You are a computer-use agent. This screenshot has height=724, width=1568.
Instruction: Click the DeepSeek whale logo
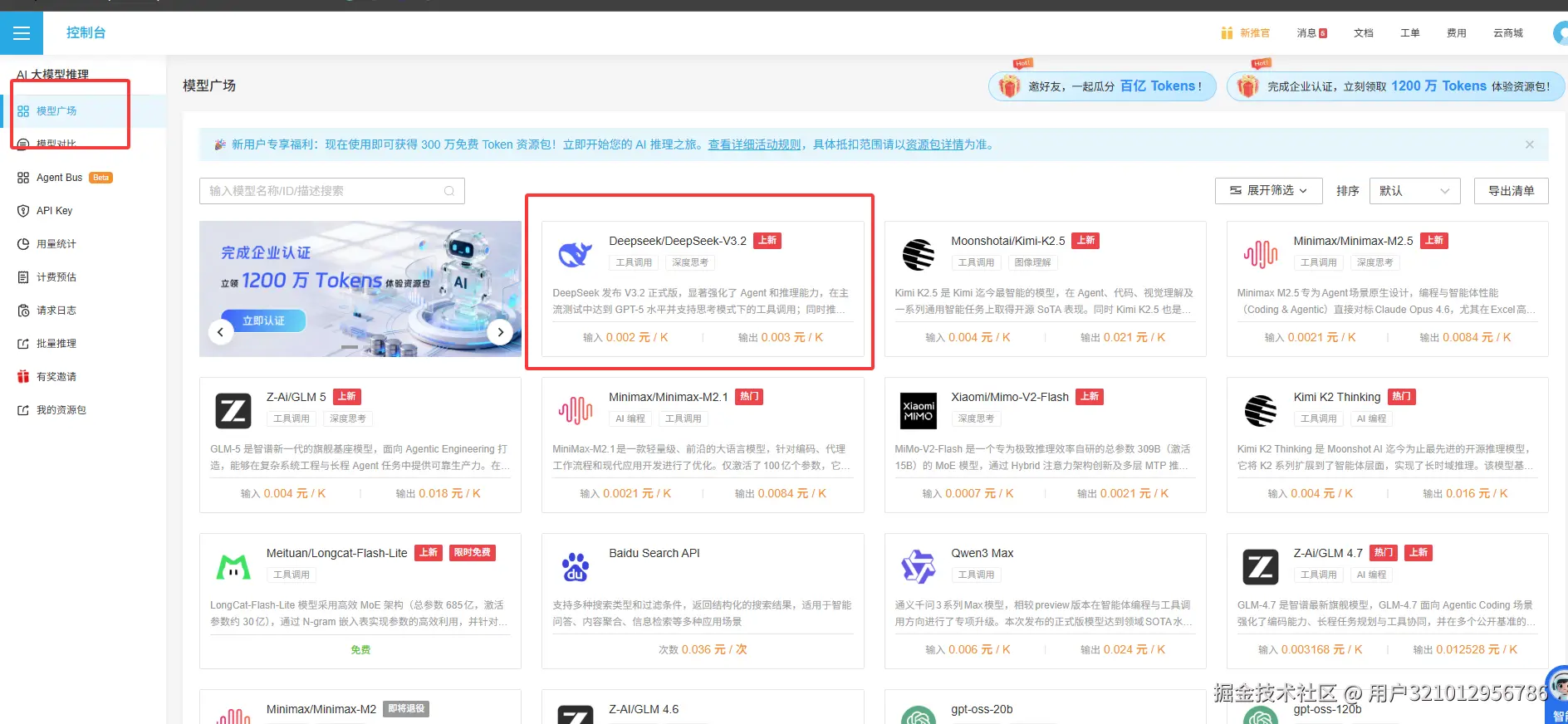[575, 254]
